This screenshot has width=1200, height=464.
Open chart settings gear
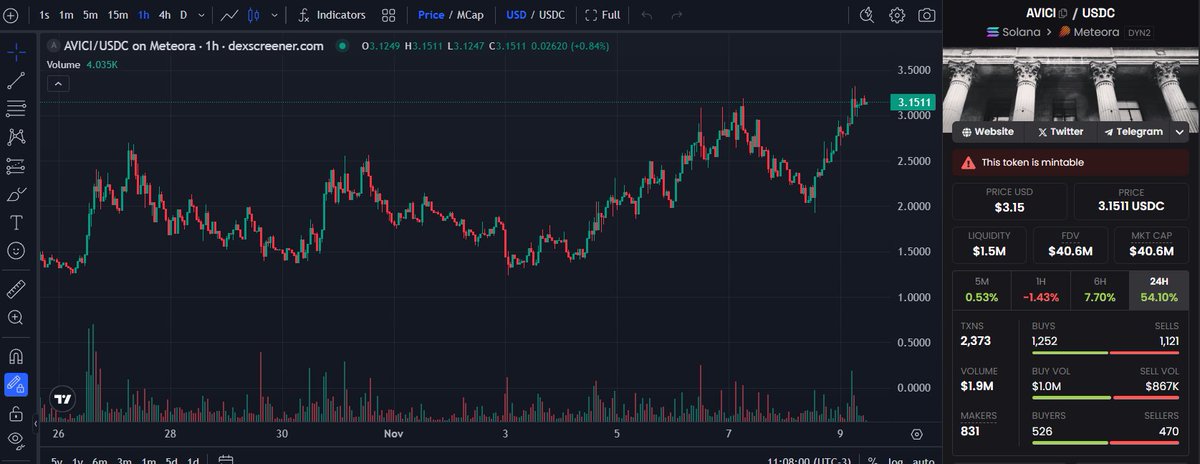tap(897, 15)
